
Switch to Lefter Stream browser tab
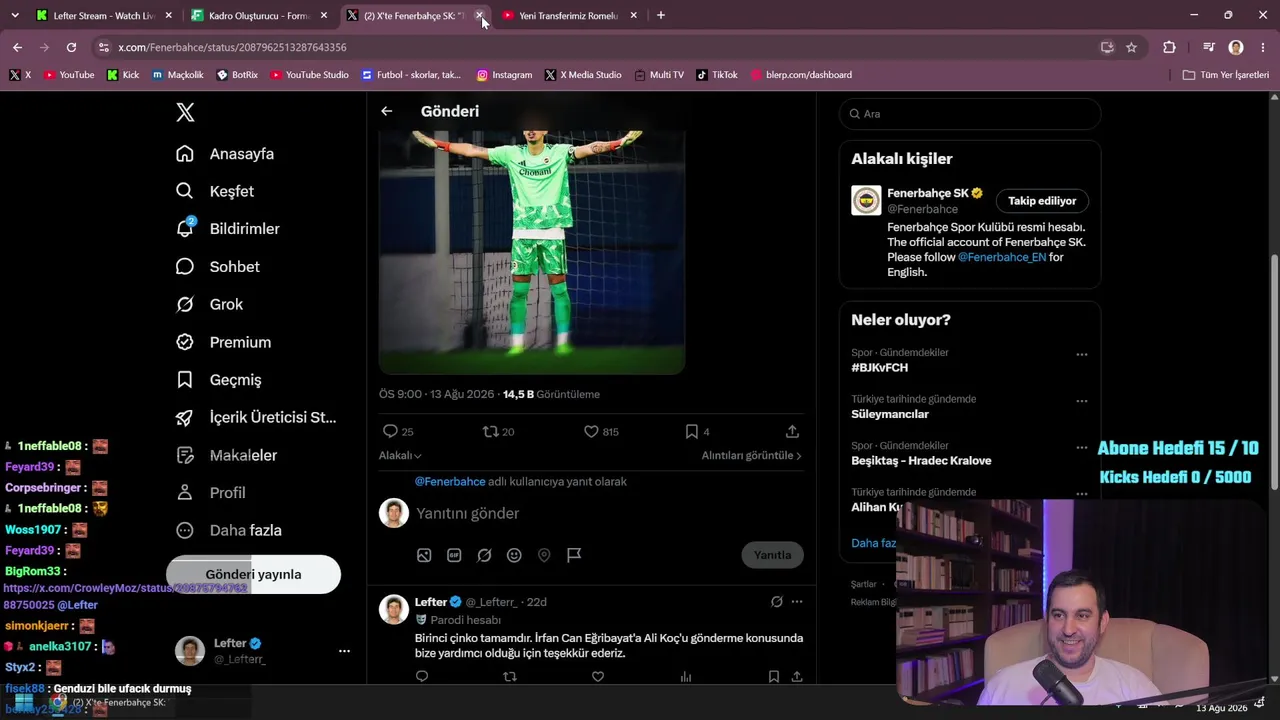tap(105, 16)
